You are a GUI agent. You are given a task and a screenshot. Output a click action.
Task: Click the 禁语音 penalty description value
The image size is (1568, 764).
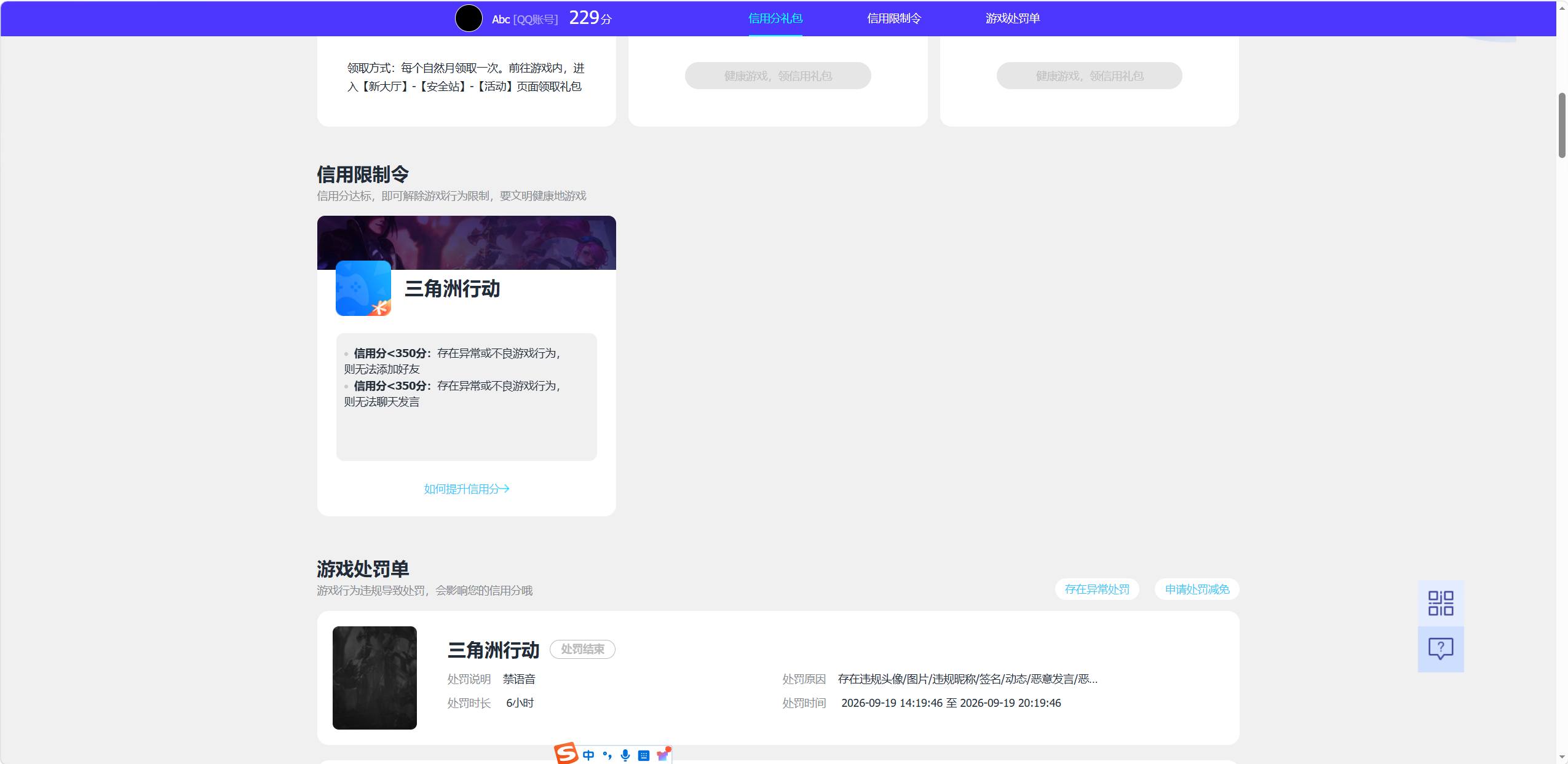pyautogui.click(x=519, y=679)
